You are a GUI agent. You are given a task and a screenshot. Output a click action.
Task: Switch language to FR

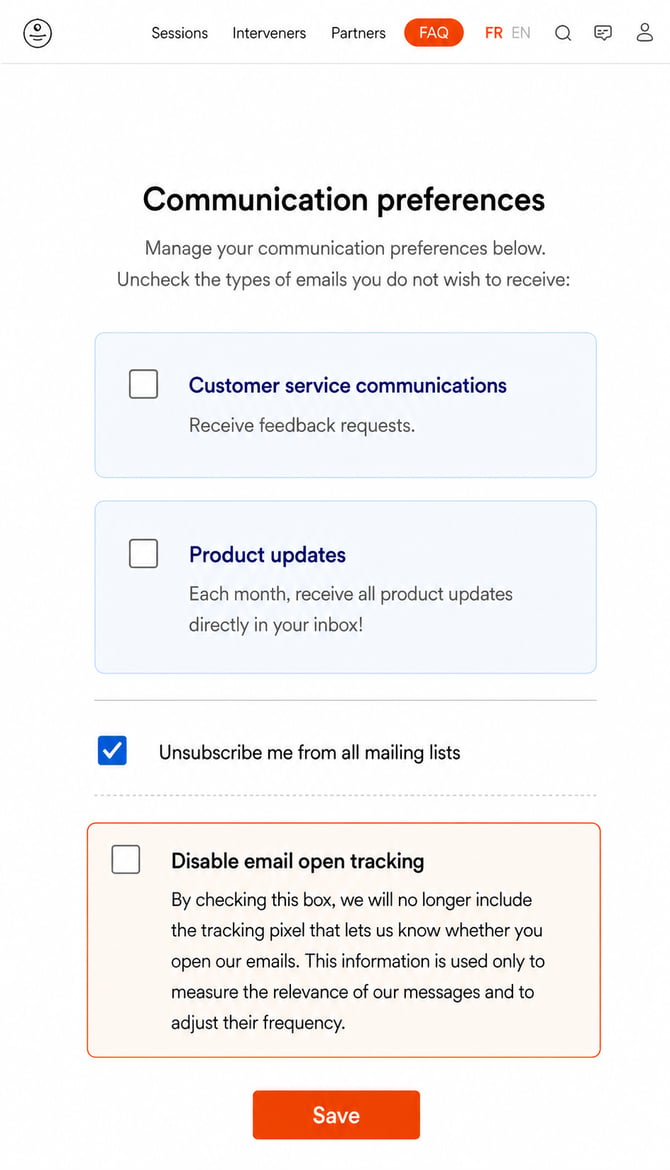click(493, 33)
